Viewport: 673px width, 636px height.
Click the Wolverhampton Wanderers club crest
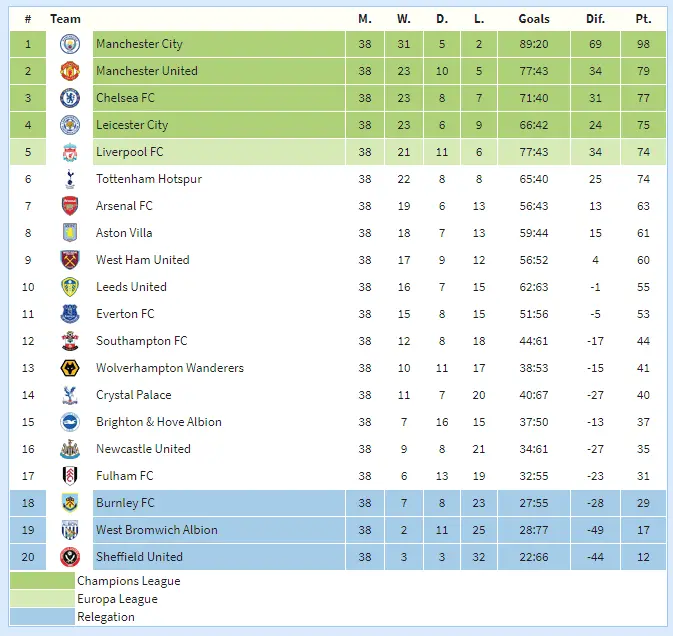tap(69, 368)
